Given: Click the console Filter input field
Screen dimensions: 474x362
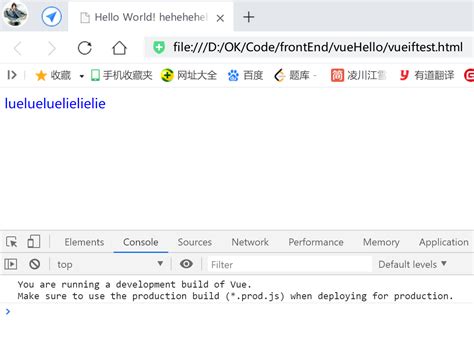Looking at the screenshot, I should tap(290, 265).
